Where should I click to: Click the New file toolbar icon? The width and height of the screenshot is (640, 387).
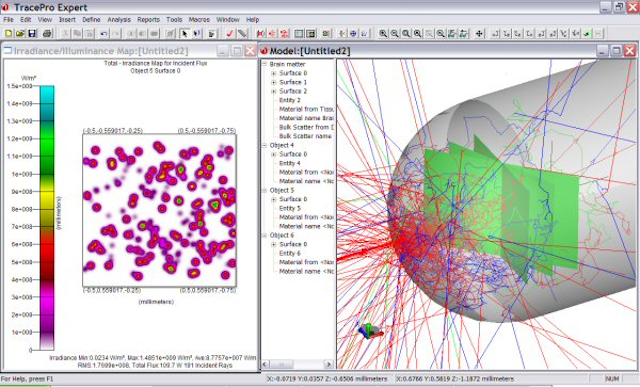click(x=8, y=33)
